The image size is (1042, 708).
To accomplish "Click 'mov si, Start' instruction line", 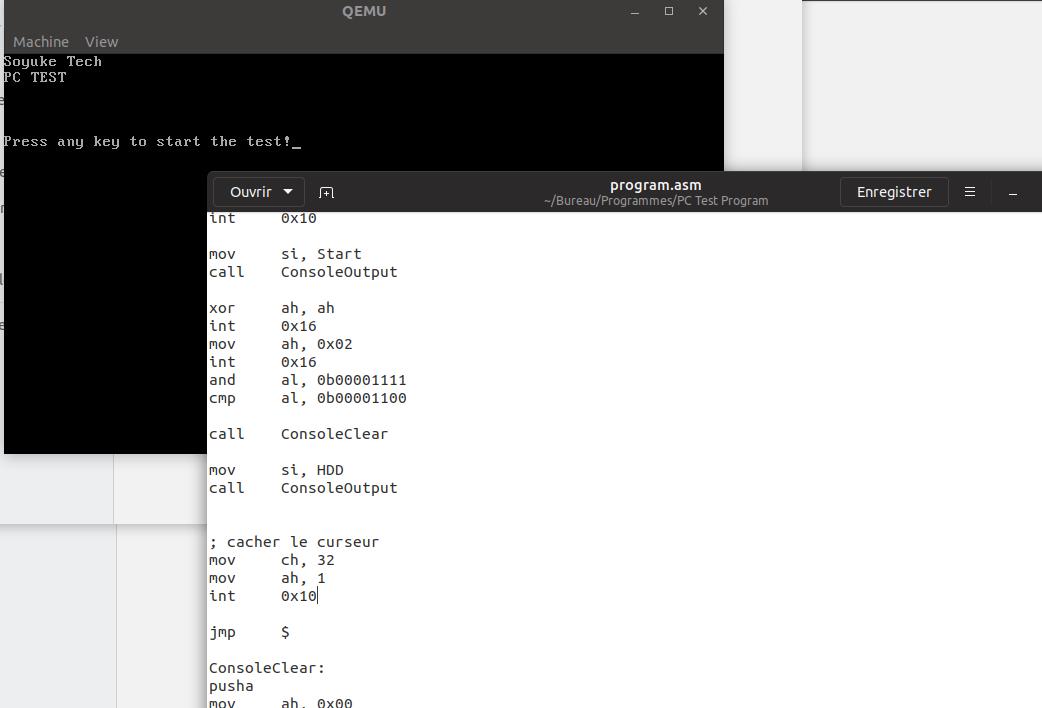I will tap(285, 254).
